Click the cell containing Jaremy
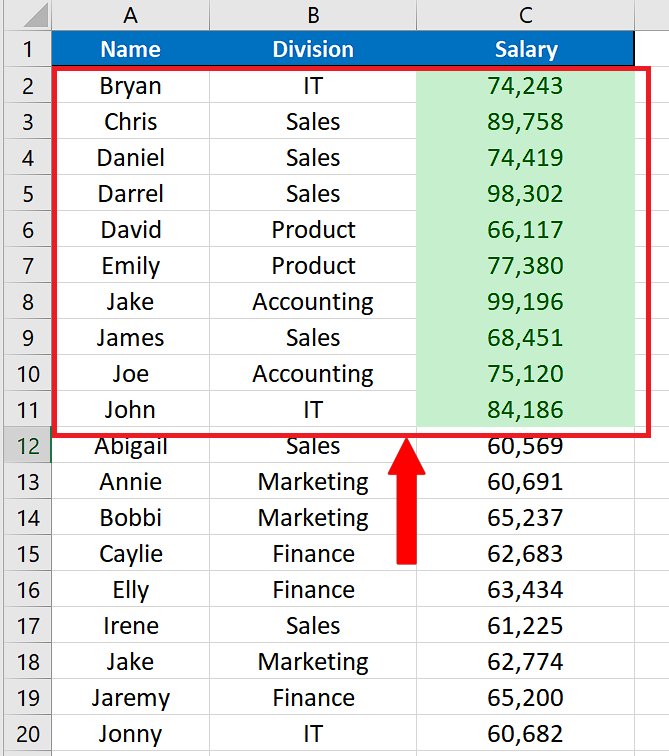Viewport: 669px width, 756px height. click(x=131, y=697)
